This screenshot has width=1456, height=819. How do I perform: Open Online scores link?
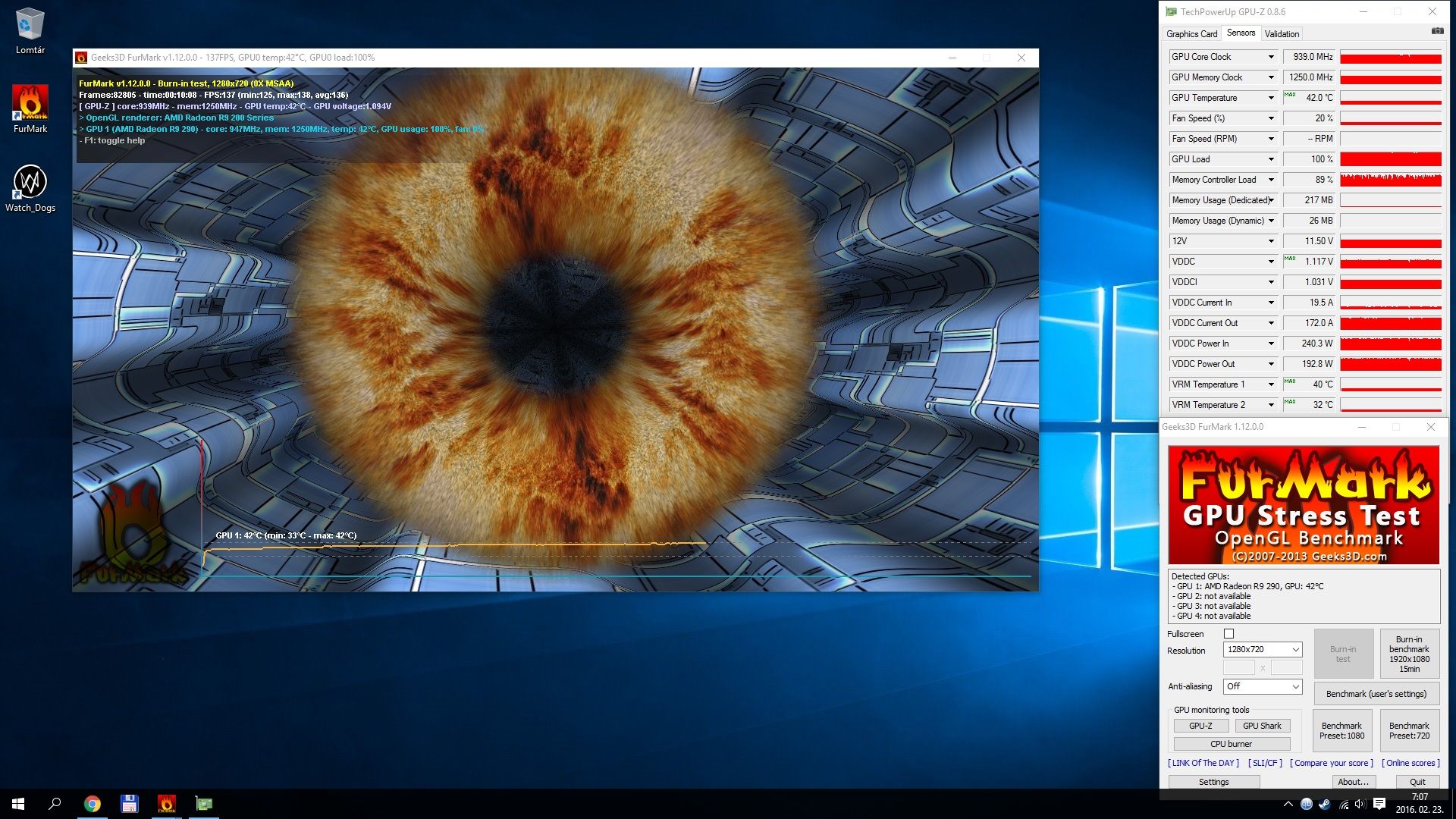[1410, 763]
